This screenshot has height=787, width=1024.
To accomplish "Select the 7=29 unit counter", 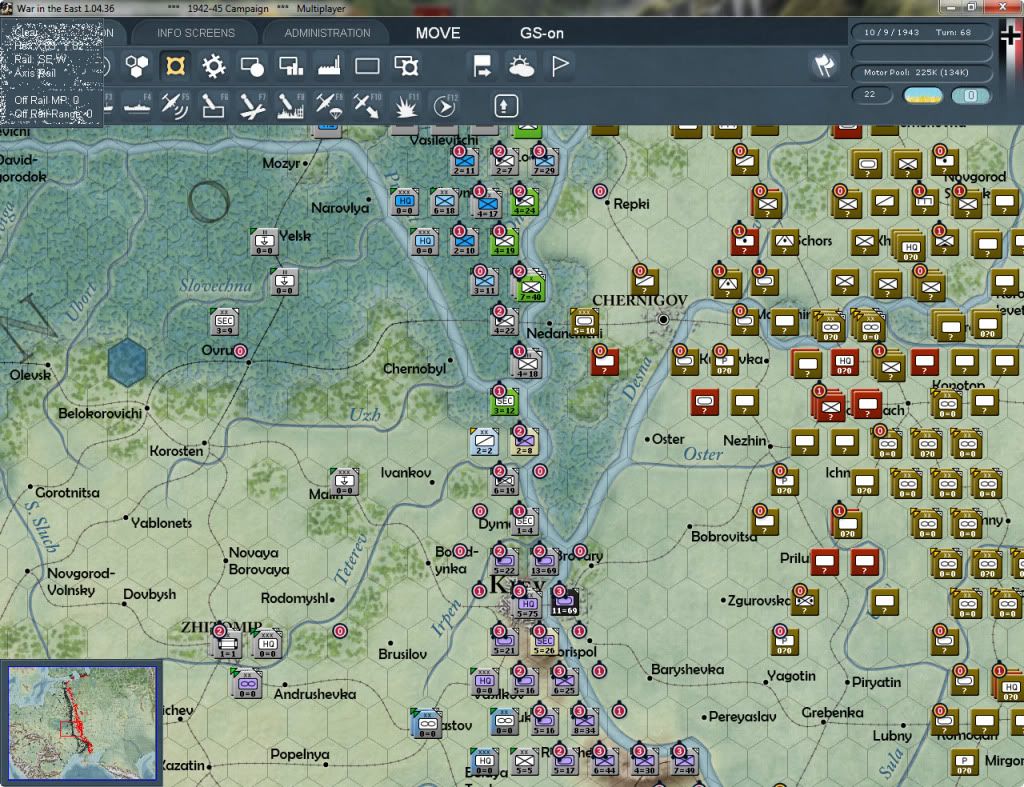I will pyautogui.click(x=544, y=161).
